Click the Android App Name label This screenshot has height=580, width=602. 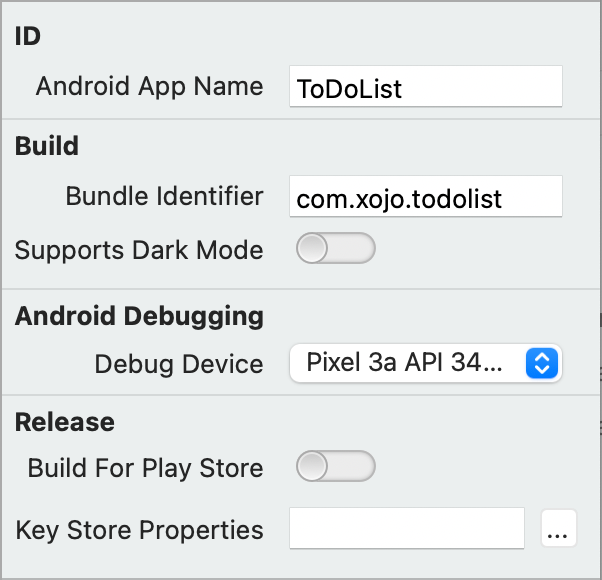point(149,86)
